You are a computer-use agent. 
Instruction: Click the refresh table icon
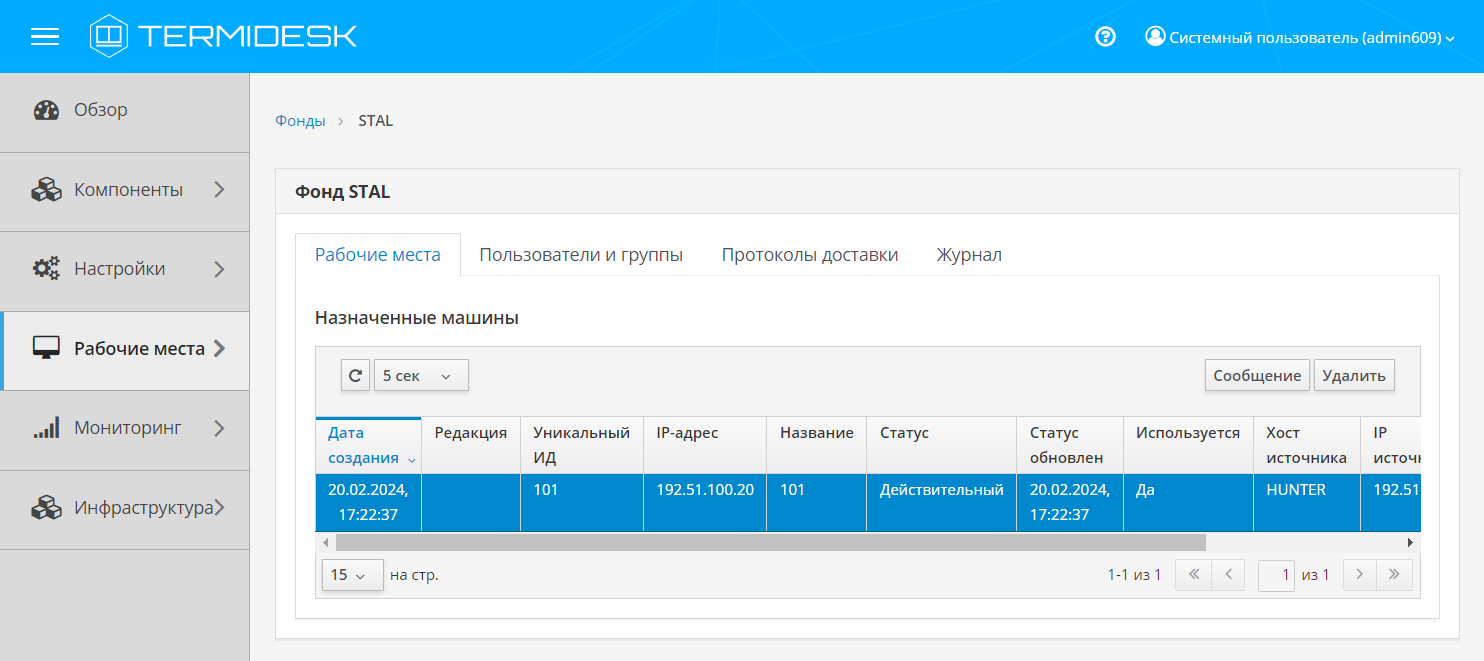355,375
